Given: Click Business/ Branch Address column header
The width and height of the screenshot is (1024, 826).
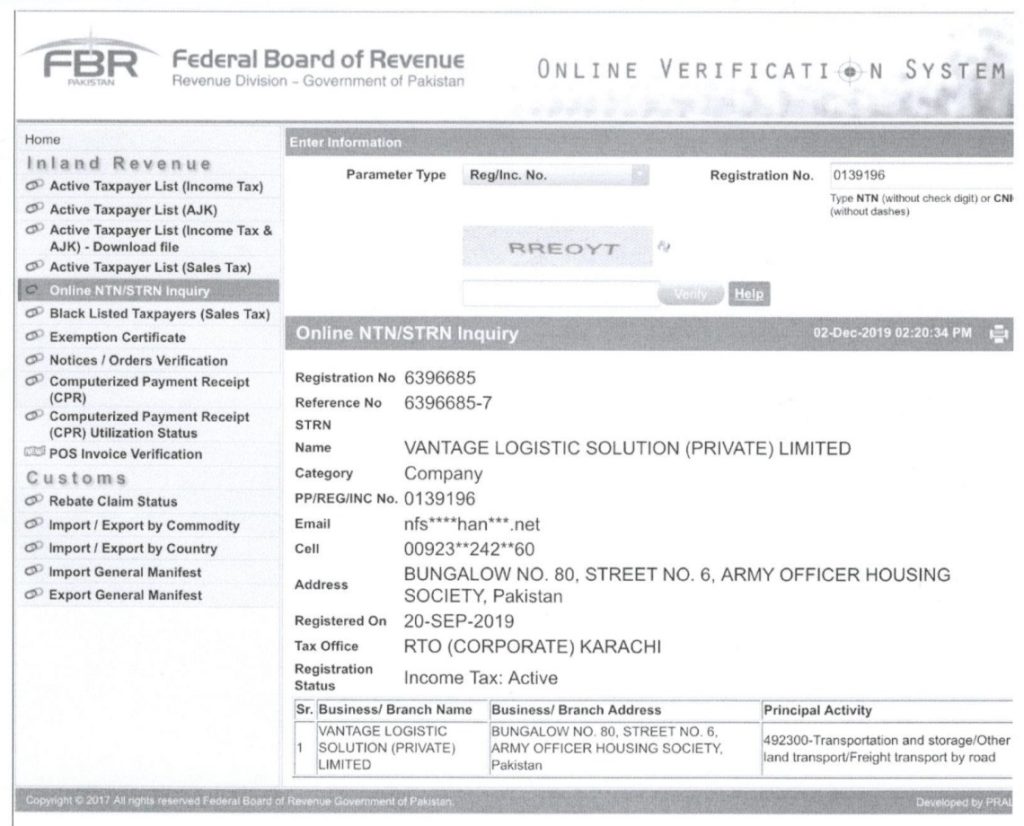Looking at the screenshot, I should coord(576,710).
